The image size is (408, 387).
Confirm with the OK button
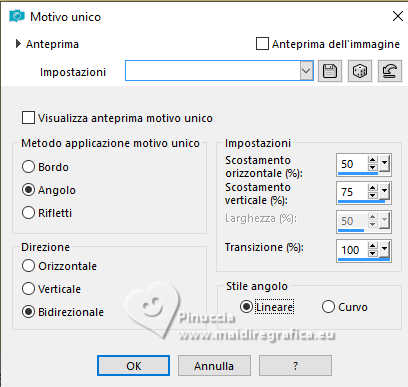coord(133,366)
